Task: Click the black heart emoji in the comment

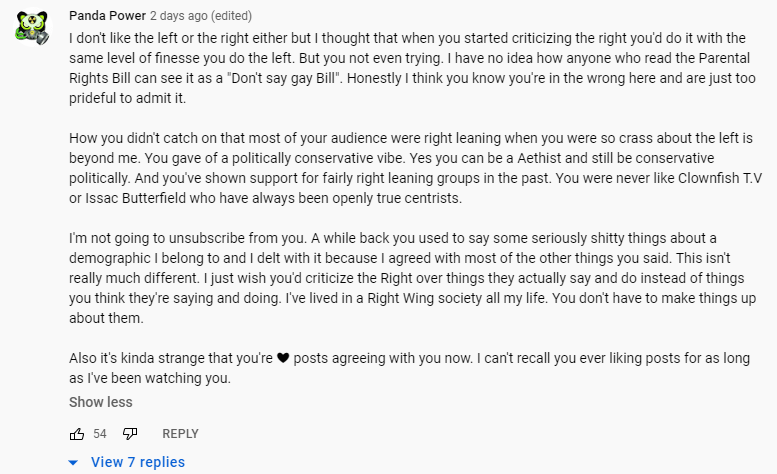Action: [283, 358]
